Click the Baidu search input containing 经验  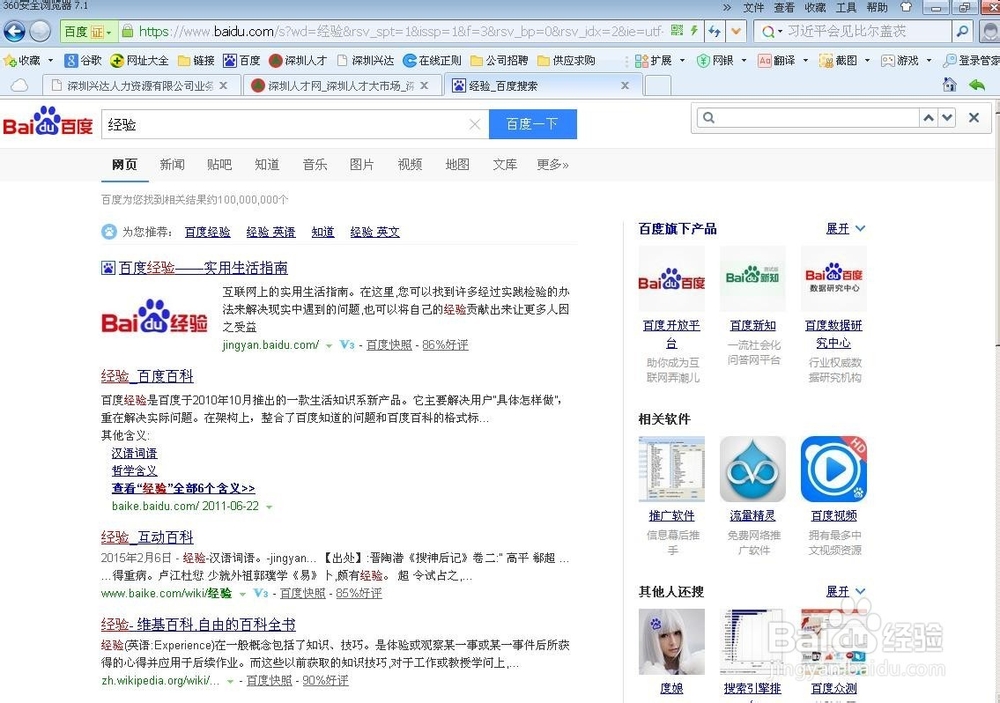[280, 124]
